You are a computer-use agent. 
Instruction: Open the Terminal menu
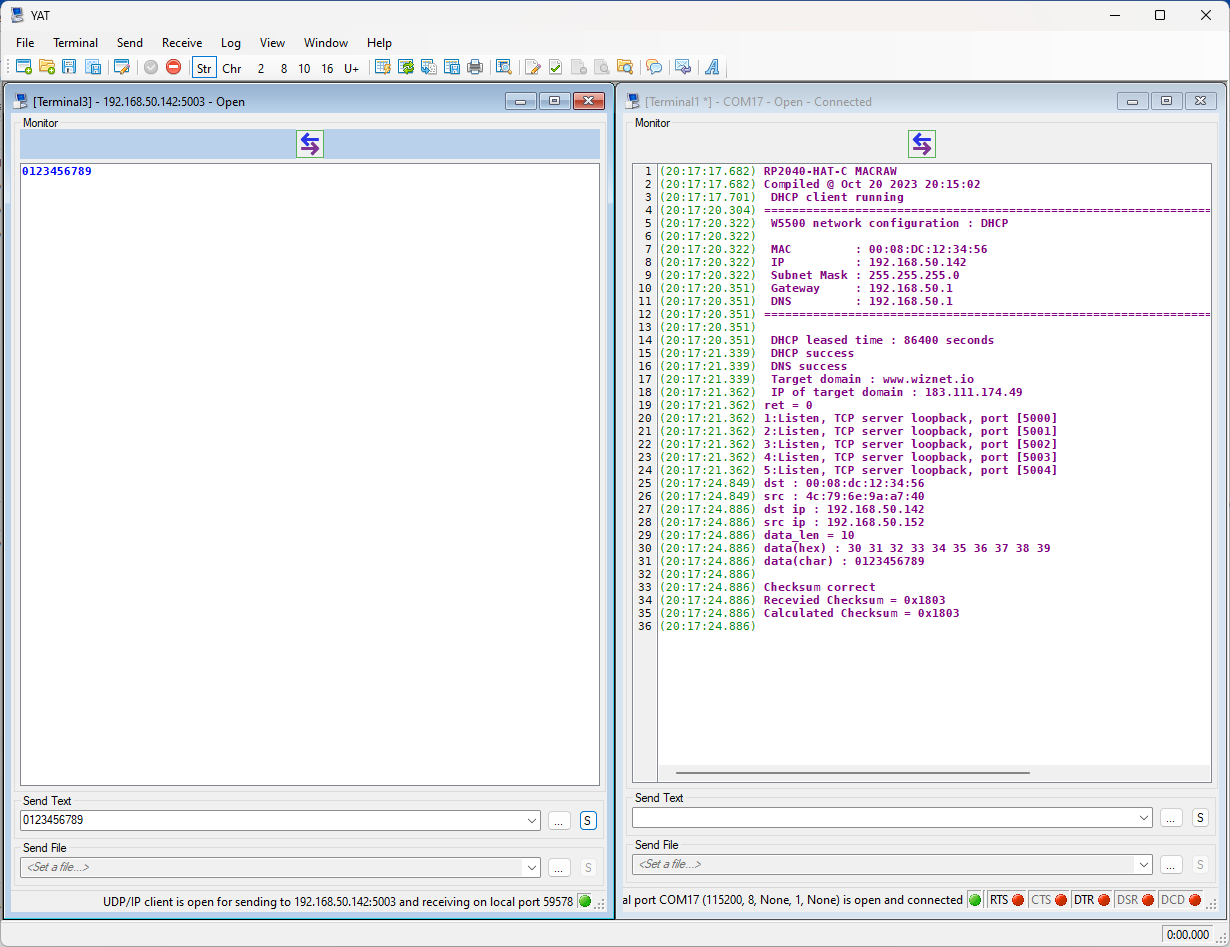pos(76,43)
